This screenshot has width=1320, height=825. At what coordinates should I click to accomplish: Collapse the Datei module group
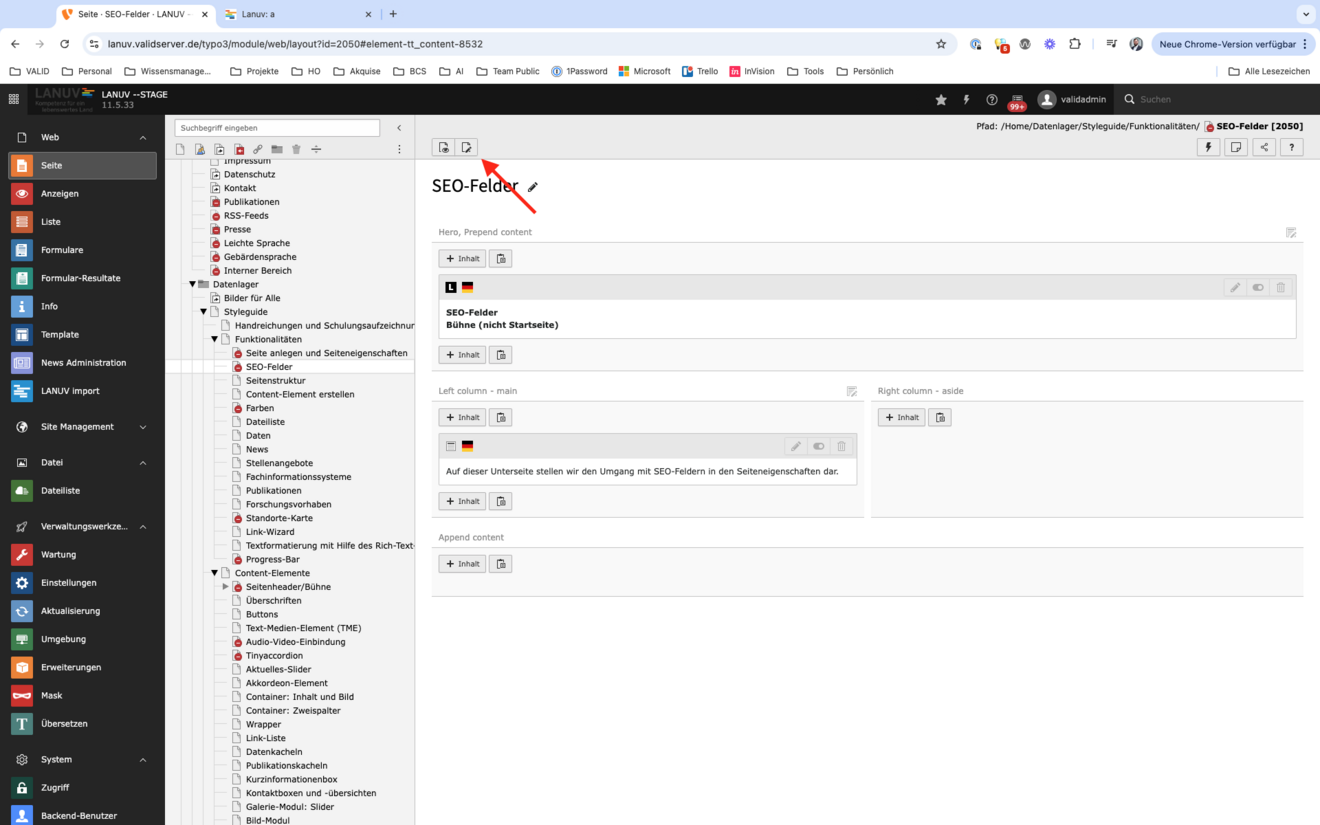[x=143, y=463]
